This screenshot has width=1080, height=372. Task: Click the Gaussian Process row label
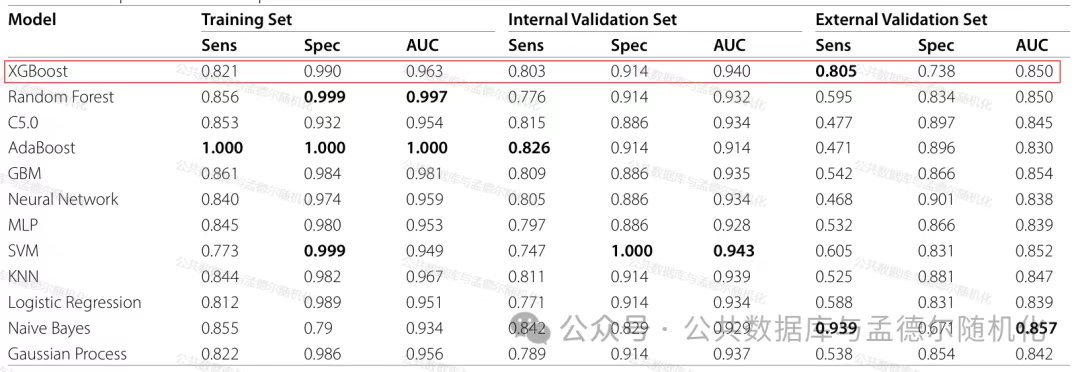coord(68,354)
